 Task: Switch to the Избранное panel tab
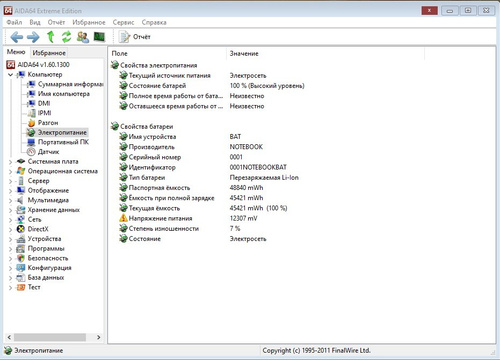pos(49,53)
